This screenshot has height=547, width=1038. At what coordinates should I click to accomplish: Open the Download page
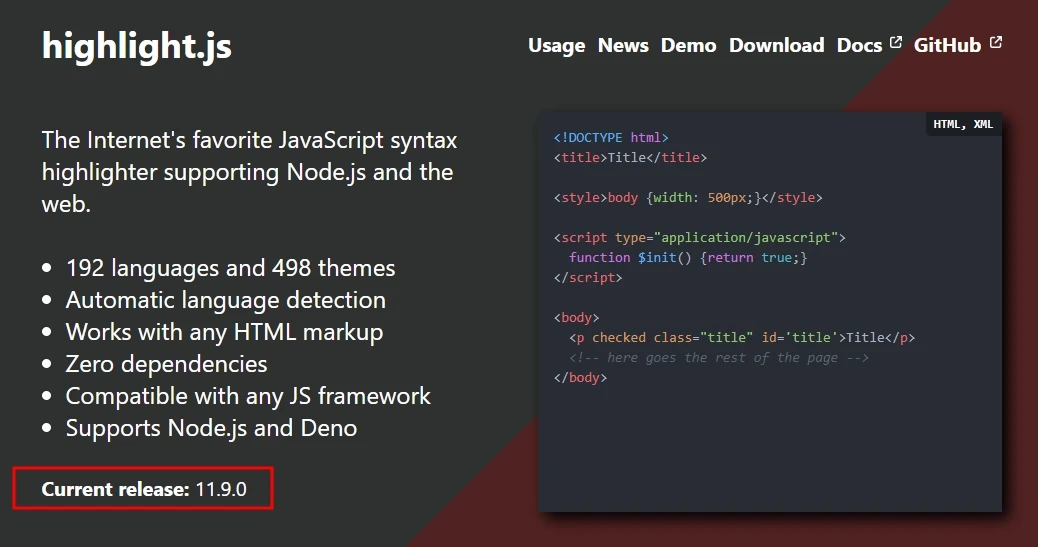[x=777, y=46]
